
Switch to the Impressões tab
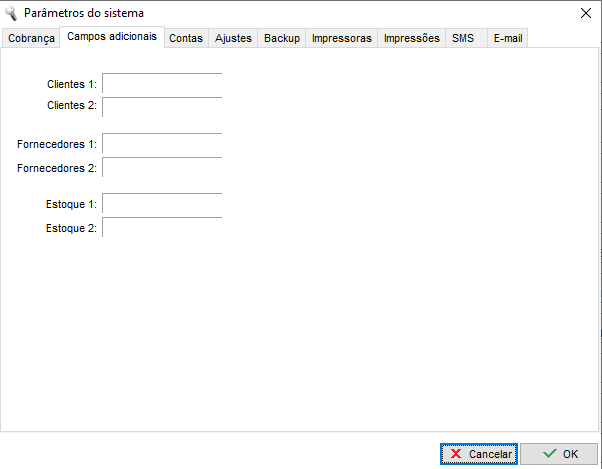click(x=412, y=38)
